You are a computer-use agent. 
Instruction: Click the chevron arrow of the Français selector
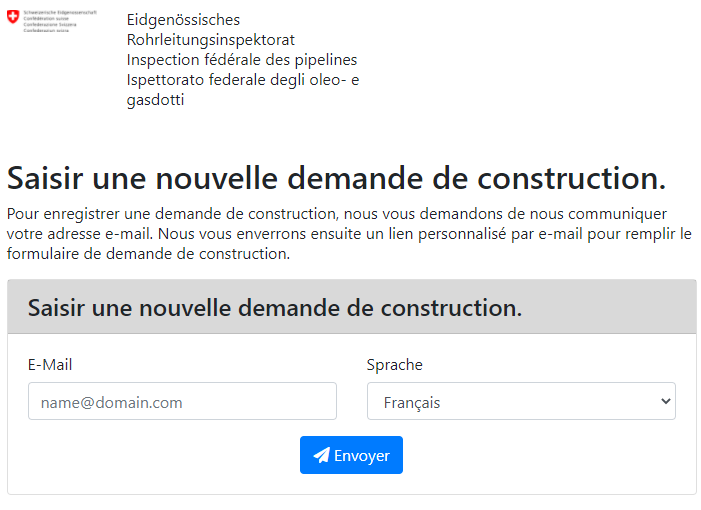click(x=666, y=401)
